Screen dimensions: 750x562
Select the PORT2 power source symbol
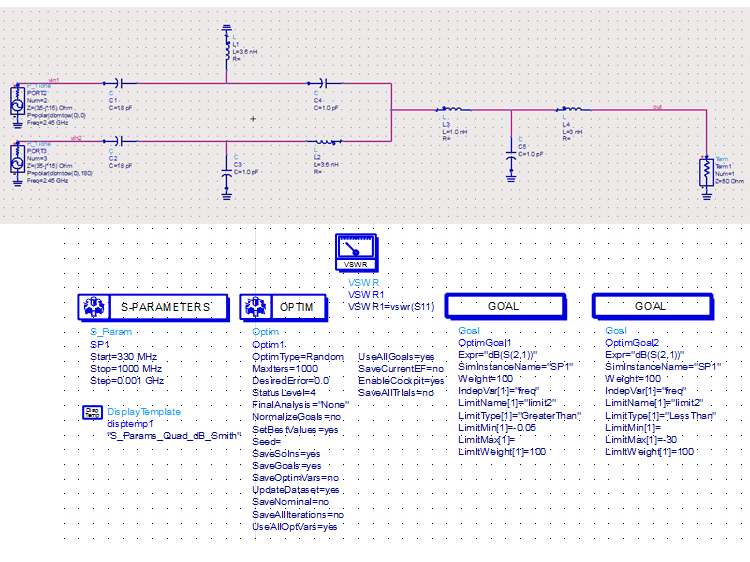click(17, 106)
